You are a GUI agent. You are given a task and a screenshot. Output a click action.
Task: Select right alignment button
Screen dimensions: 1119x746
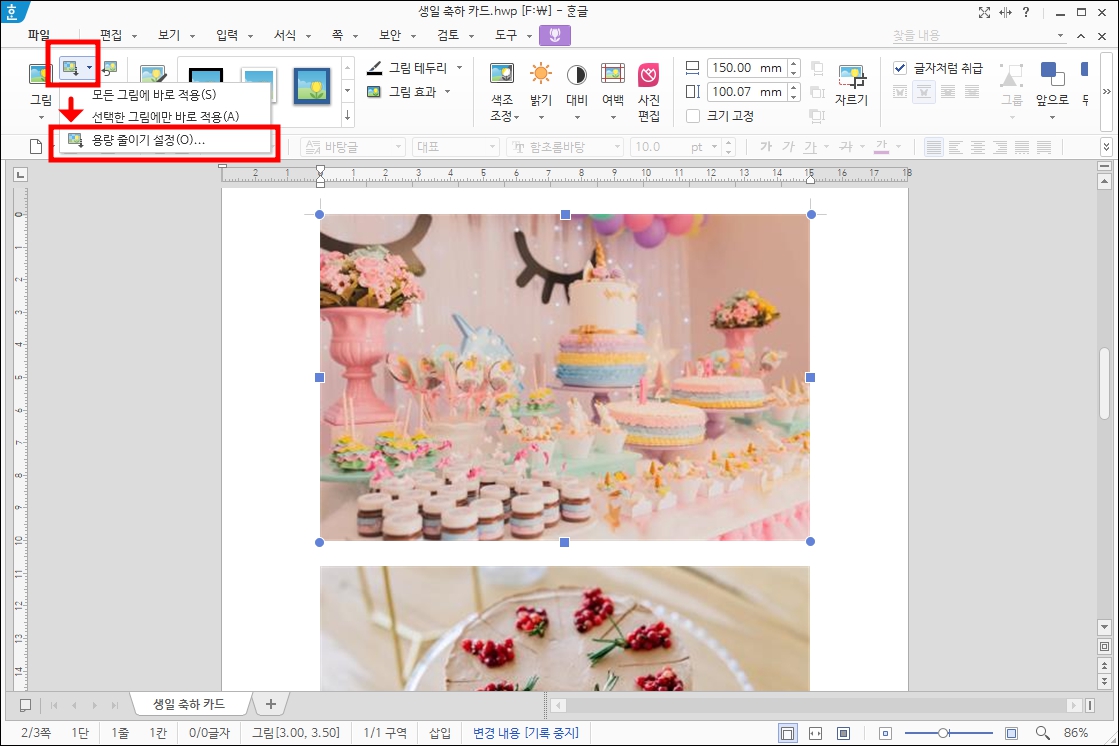[x=1000, y=147]
